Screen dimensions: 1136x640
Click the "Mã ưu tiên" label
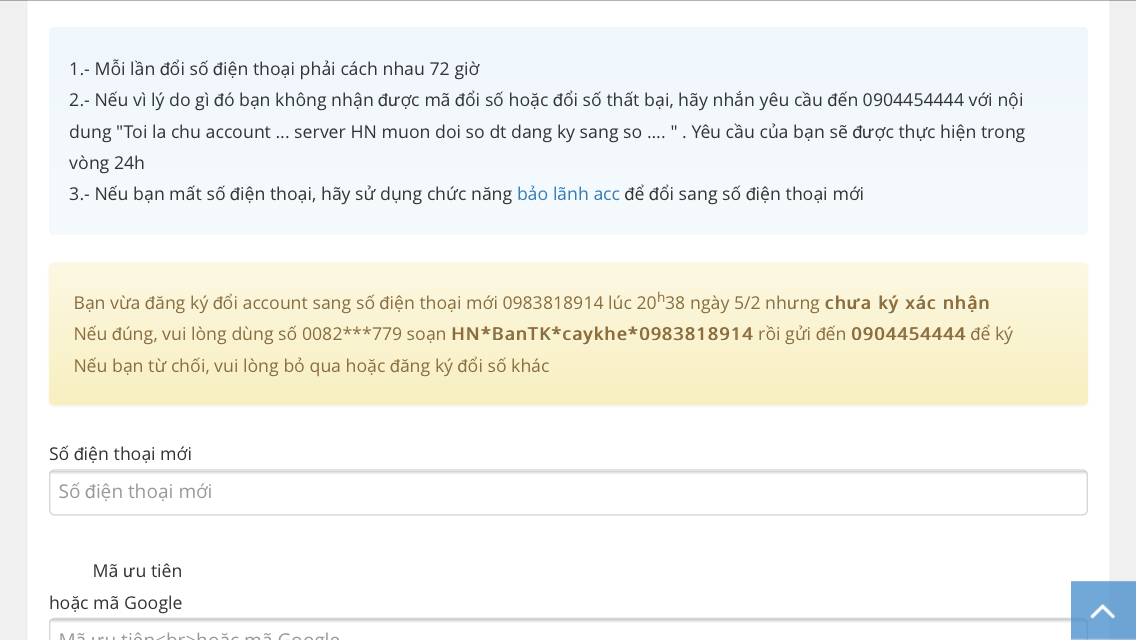coord(137,571)
